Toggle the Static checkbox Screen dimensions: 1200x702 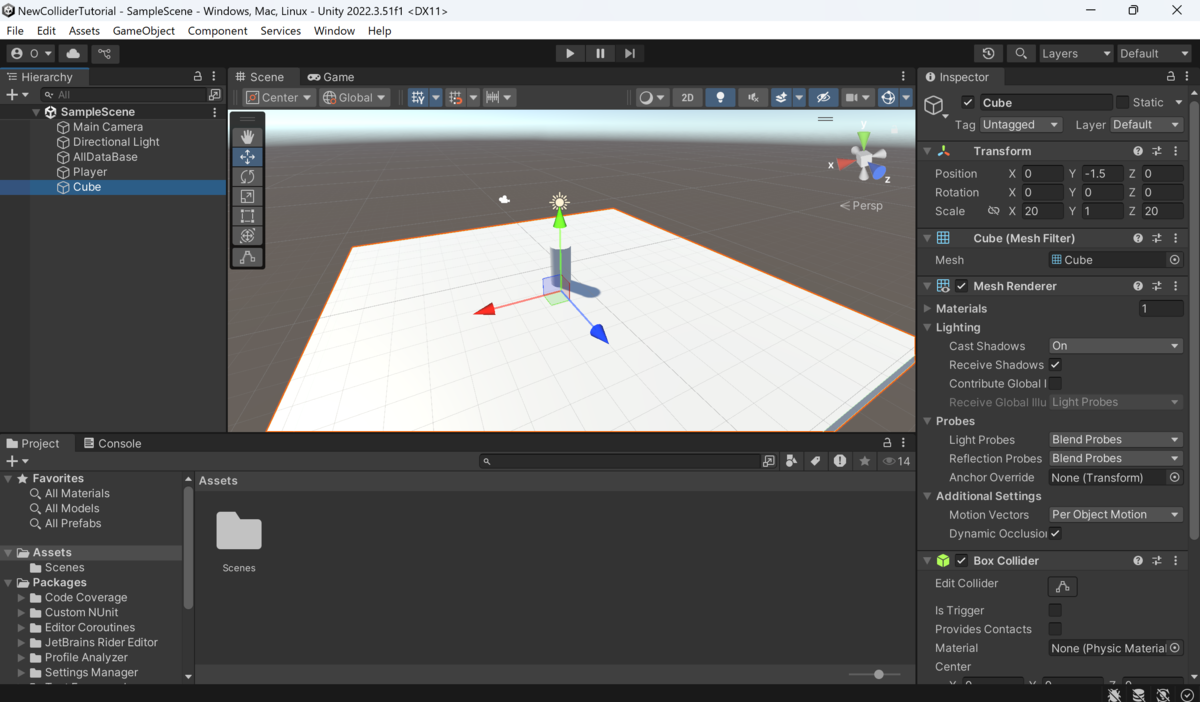tap(1122, 102)
